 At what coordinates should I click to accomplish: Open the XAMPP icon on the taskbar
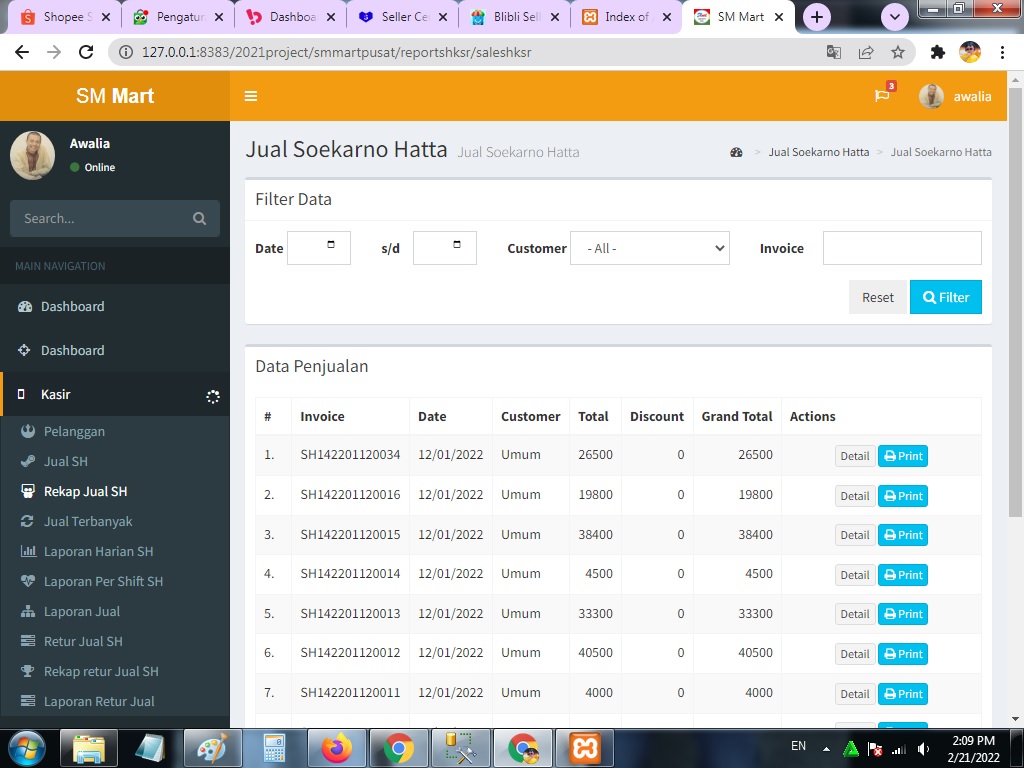[x=584, y=747]
